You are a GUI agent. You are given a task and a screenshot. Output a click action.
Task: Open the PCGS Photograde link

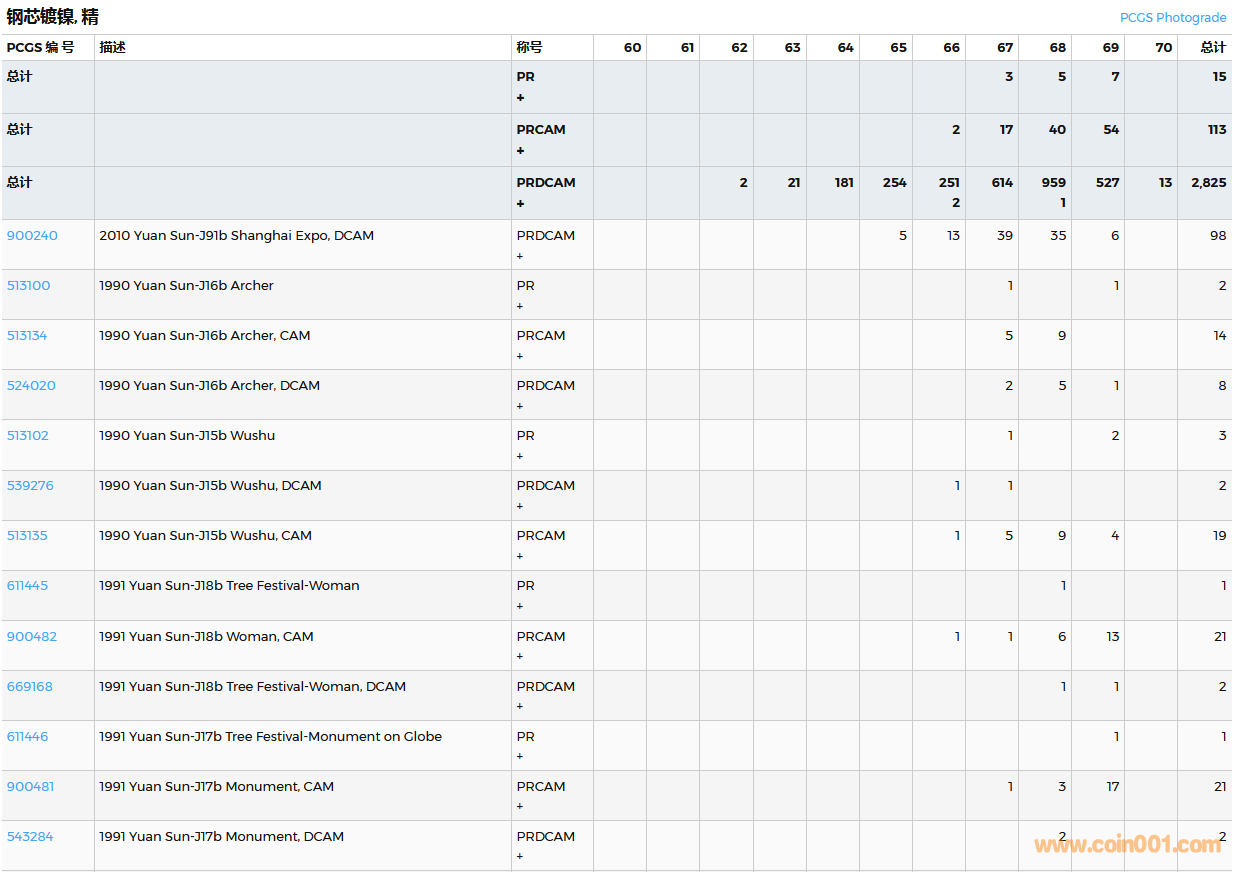click(x=1172, y=17)
